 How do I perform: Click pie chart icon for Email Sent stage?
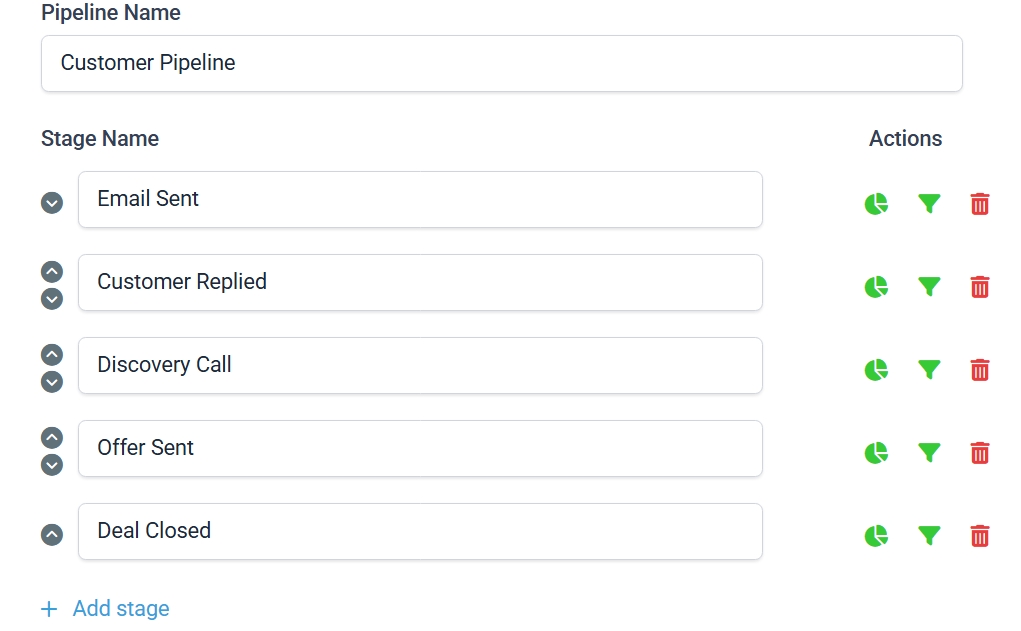pyautogui.click(x=876, y=205)
